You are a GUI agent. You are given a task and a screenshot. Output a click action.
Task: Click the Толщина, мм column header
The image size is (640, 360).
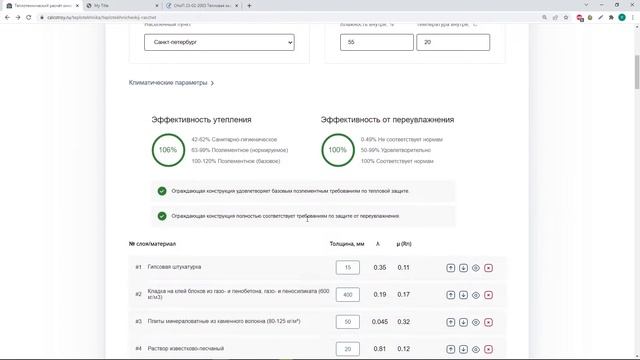click(347, 244)
